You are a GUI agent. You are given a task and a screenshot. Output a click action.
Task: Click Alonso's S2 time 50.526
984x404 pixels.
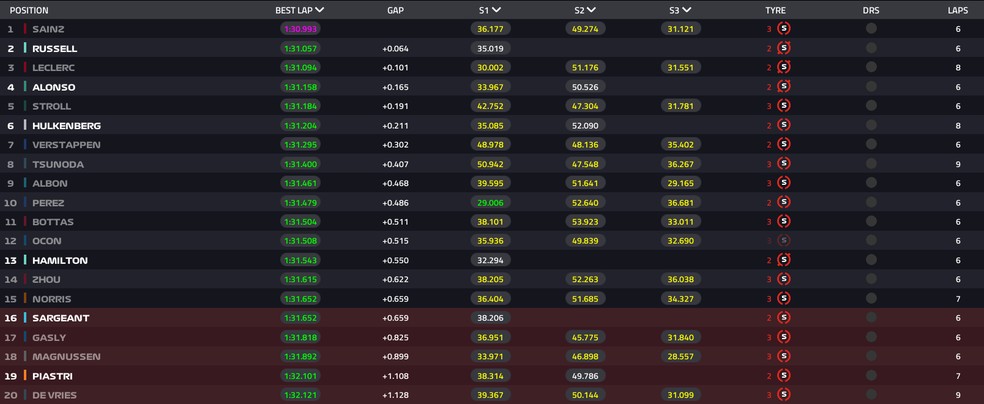(x=586, y=87)
